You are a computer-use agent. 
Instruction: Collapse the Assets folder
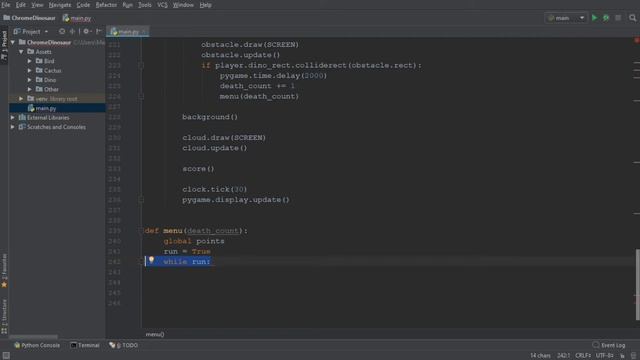21,52
